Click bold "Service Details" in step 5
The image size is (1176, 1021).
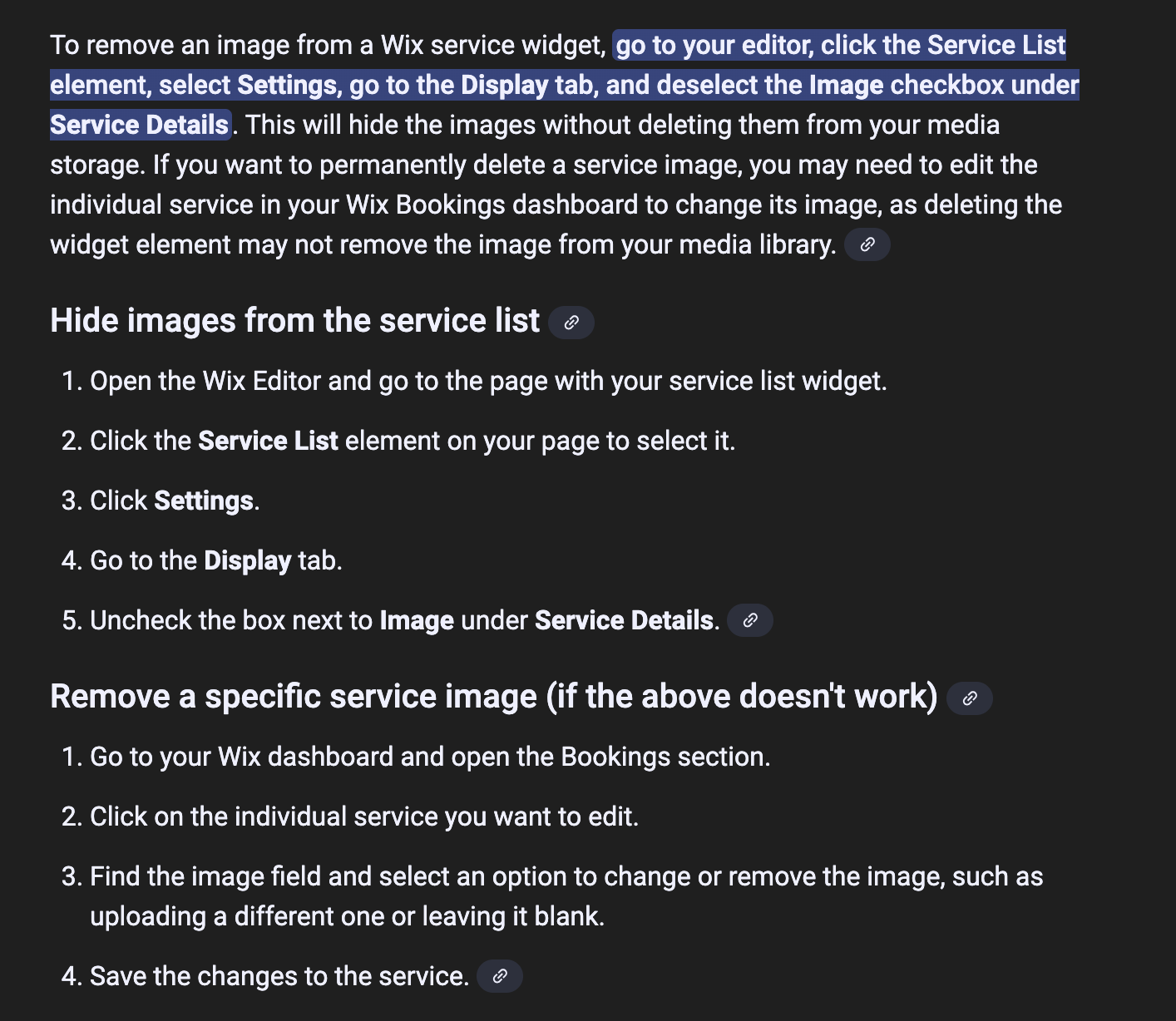(x=624, y=620)
